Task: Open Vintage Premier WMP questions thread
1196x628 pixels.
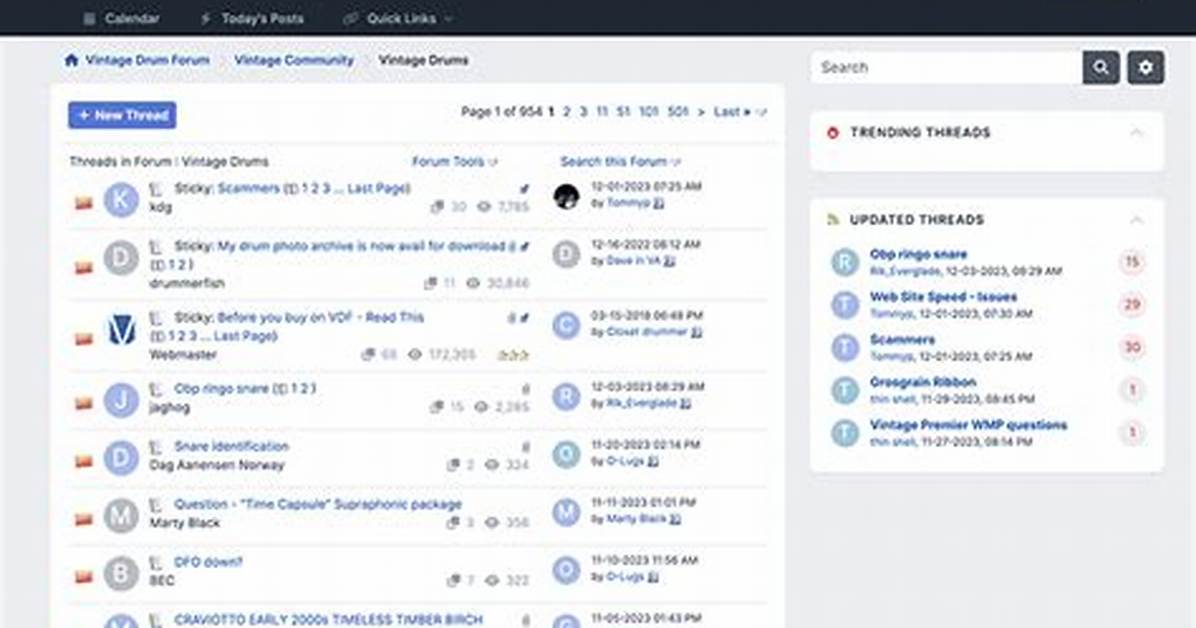Action: pyautogui.click(x=969, y=425)
